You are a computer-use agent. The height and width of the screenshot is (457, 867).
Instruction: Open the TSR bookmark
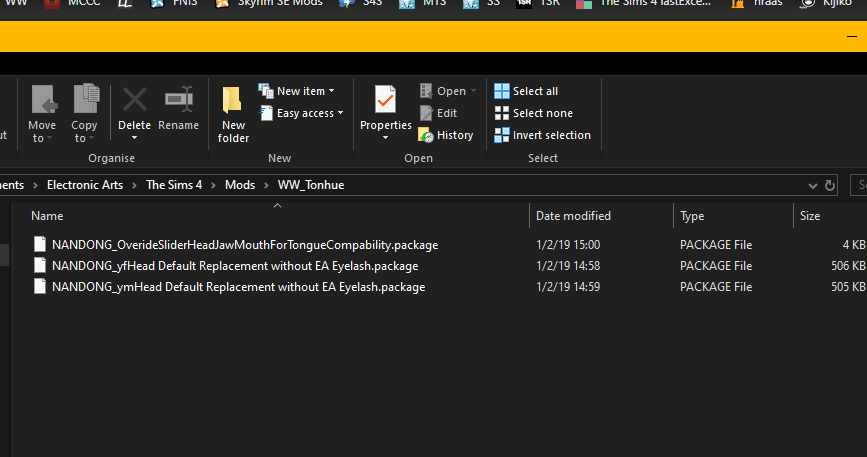pyautogui.click(x=538, y=3)
